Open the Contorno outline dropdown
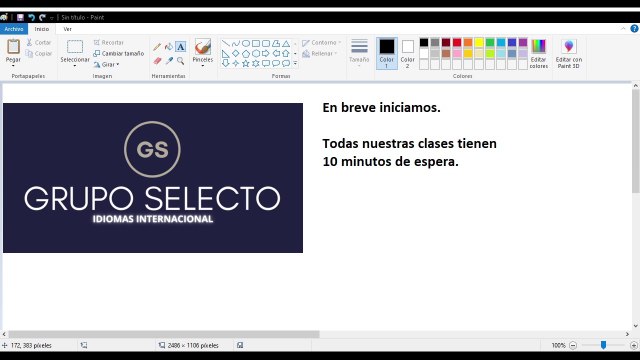Screen dimensions: 640x360 point(322,42)
